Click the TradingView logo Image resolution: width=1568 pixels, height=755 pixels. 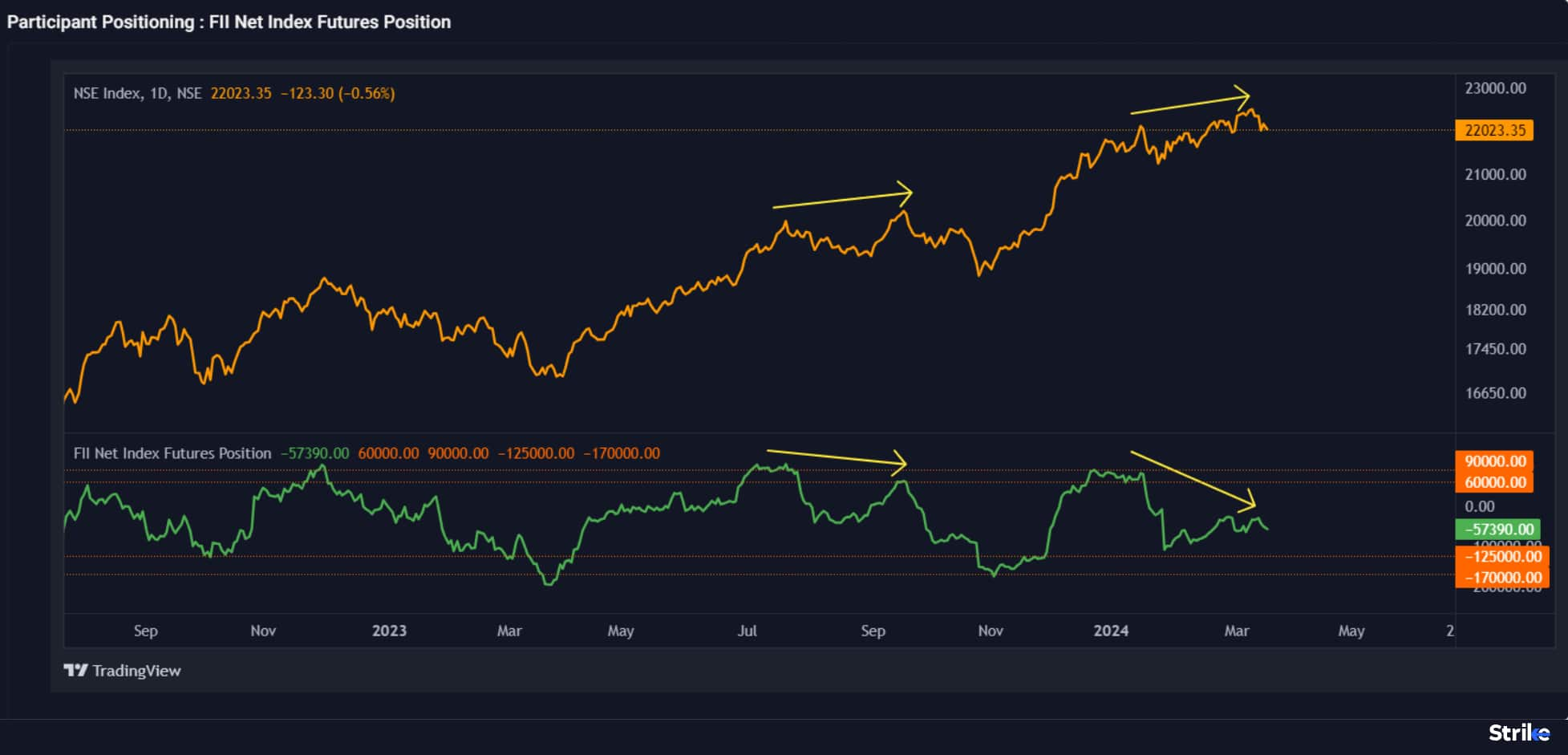(x=123, y=671)
